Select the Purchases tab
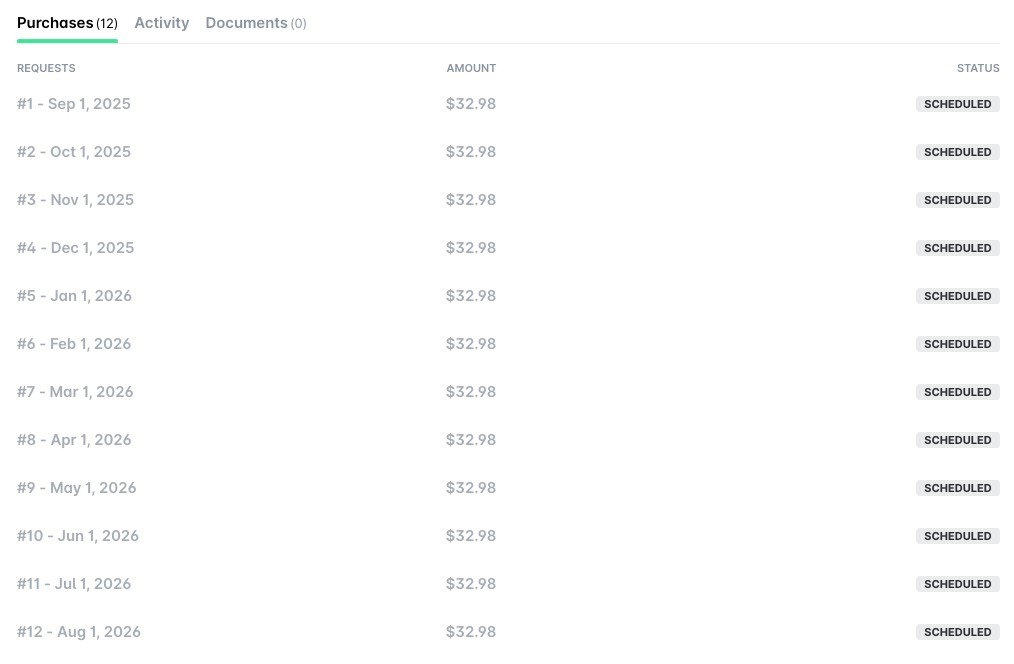This screenshot has height=664, width=1014. pyautogui.click(x=67, y=23)
